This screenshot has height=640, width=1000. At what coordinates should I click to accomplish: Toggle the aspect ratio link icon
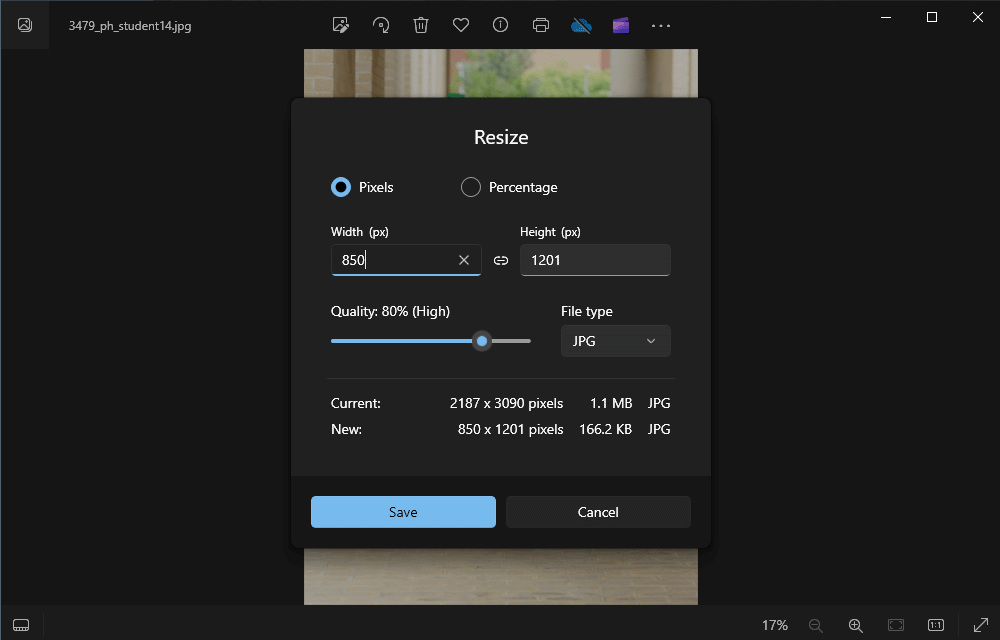coord(501,260)
